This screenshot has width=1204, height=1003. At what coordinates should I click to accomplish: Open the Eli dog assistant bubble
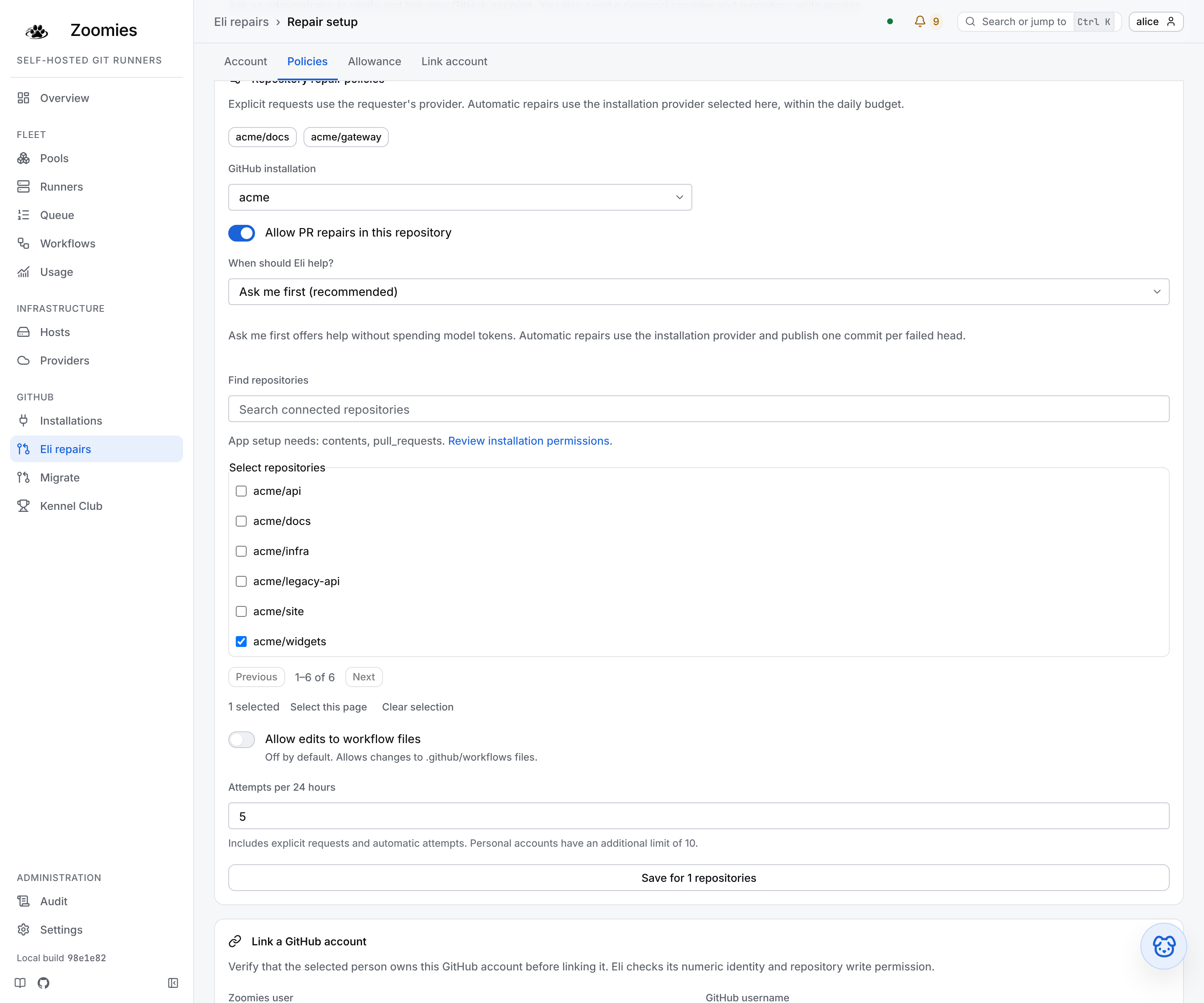pos(1164,946)
